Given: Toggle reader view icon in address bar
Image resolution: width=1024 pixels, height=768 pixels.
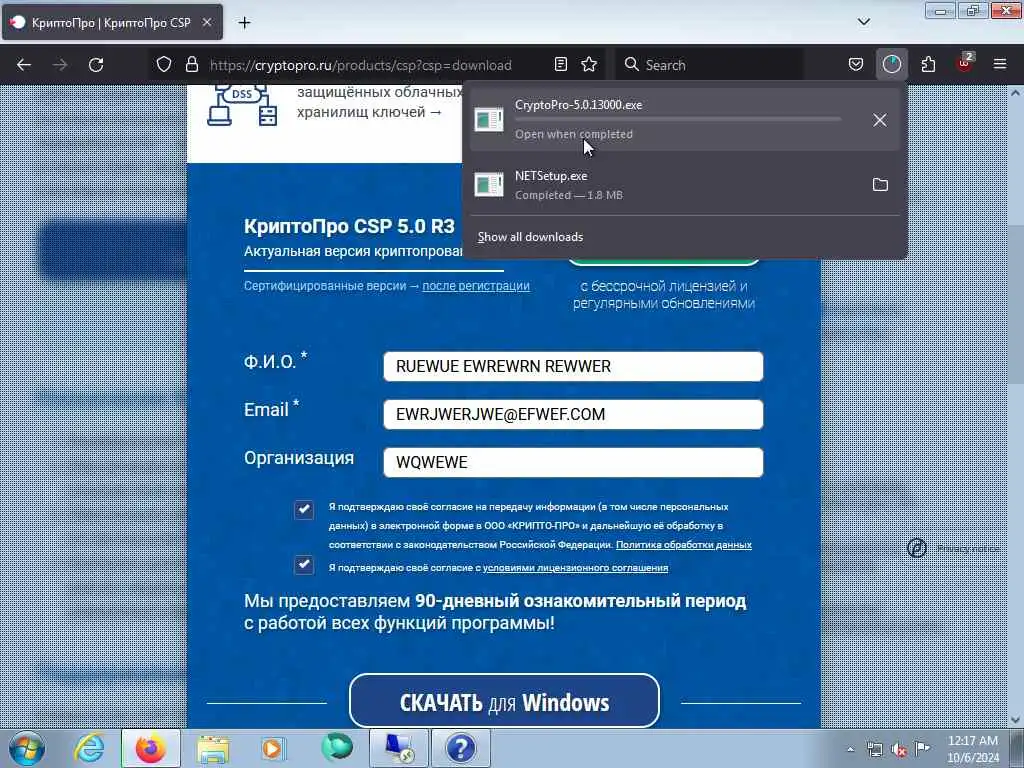Looking at the screenshot, I should point(560,64).
